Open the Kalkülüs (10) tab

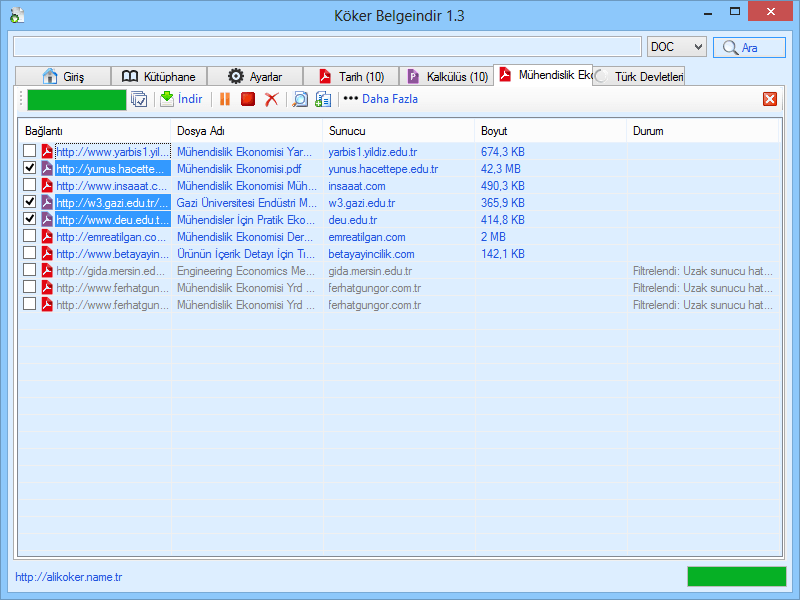click(448, 77)
